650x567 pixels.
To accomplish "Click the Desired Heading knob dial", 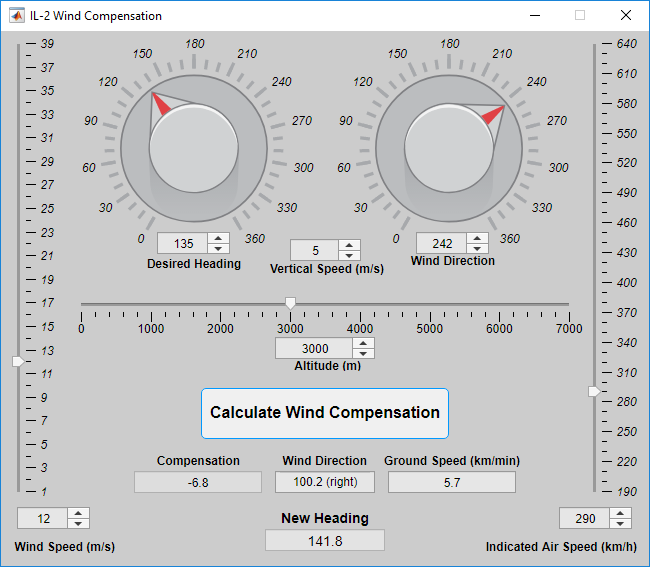I will pyautogui.click(x=194, y=150).
